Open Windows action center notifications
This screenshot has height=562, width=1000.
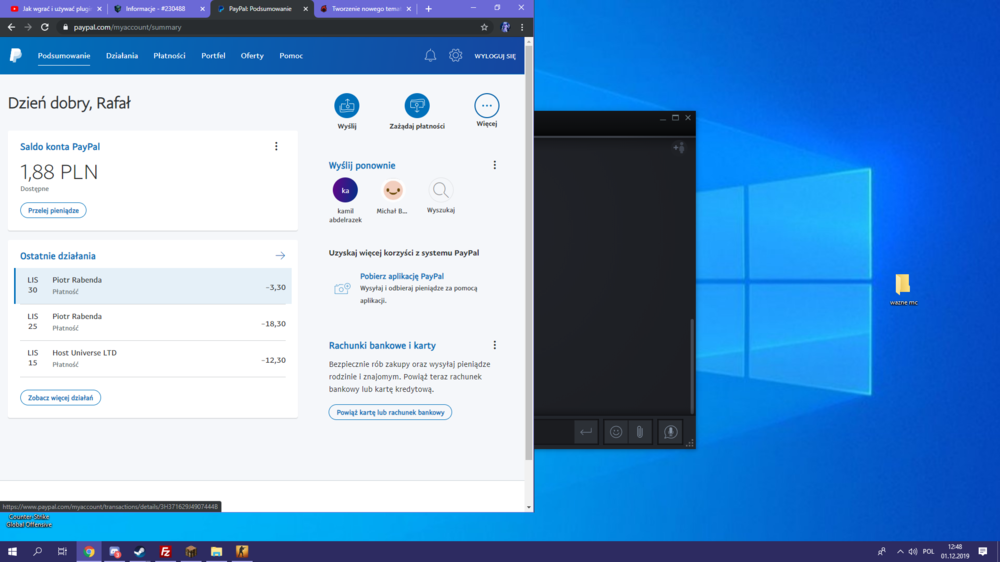pyautogui.click(x=983, y=552)
